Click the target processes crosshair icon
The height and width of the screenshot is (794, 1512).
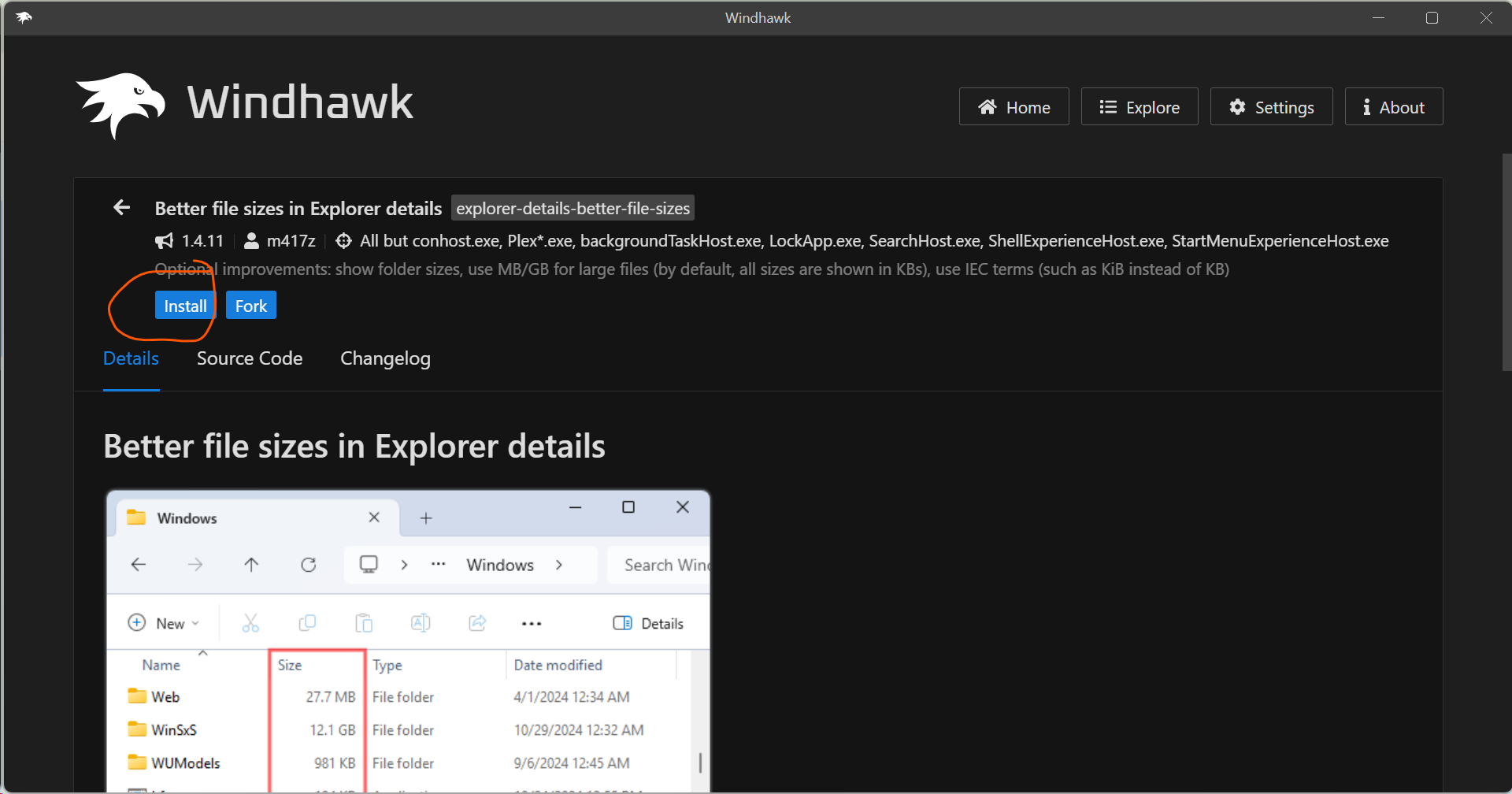click(343, 241)
